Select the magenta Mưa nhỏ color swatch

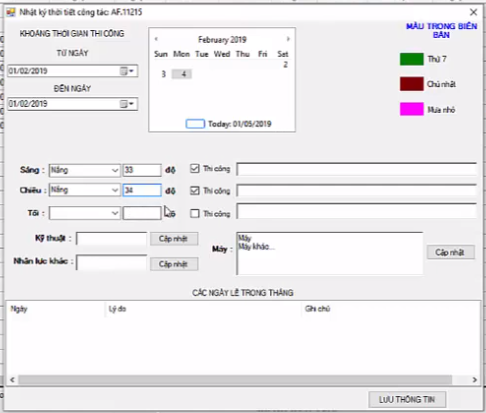[x=412, y=109]
